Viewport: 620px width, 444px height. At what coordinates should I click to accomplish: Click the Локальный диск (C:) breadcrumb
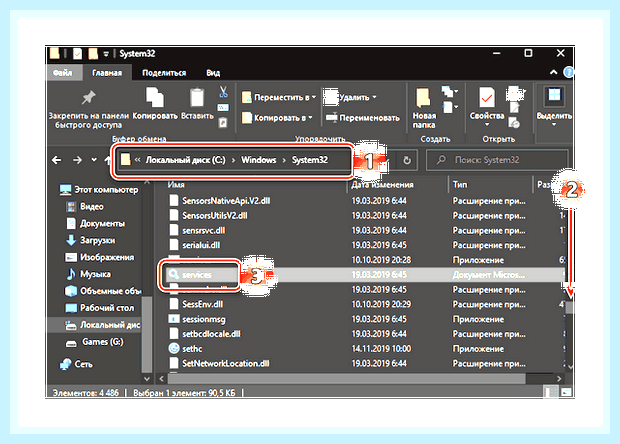point(185,160)
